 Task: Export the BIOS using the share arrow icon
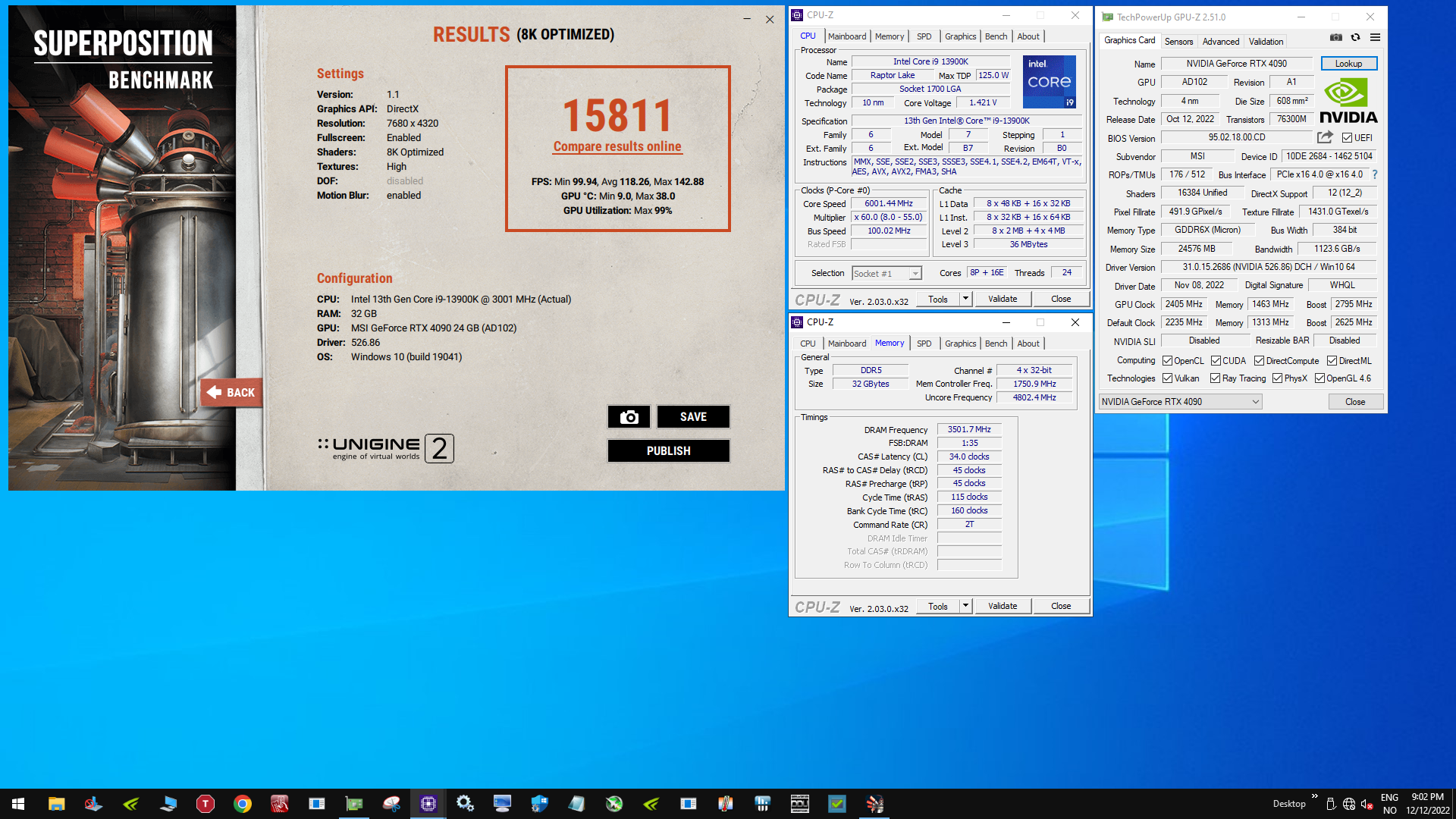coord(1325,137)
